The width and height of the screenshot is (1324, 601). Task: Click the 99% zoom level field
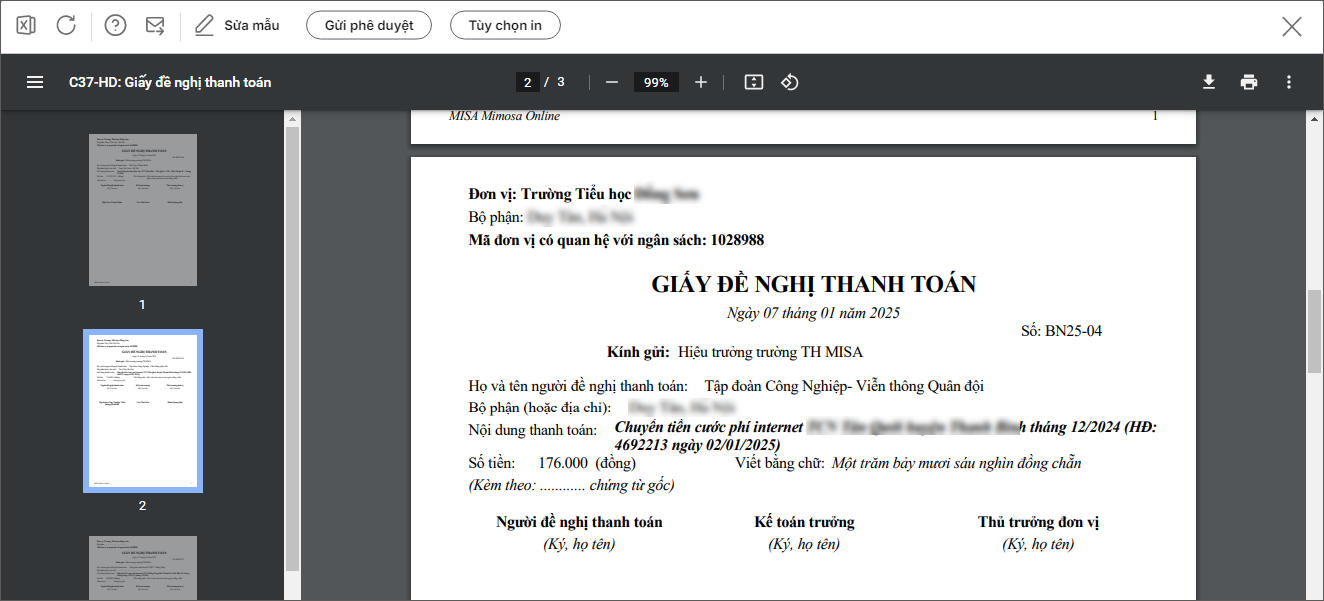point(656,82)
